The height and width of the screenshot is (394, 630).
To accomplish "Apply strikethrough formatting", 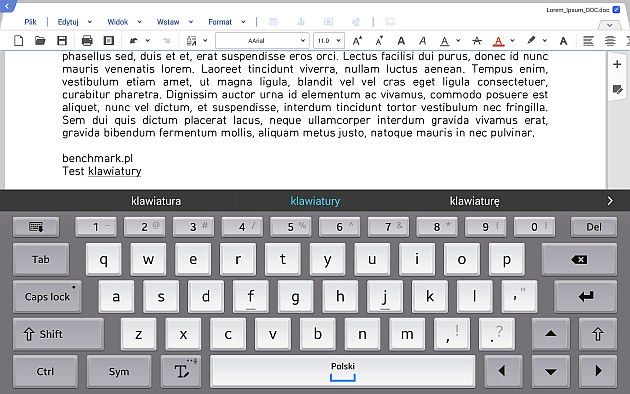I will [x=477, y=41].
